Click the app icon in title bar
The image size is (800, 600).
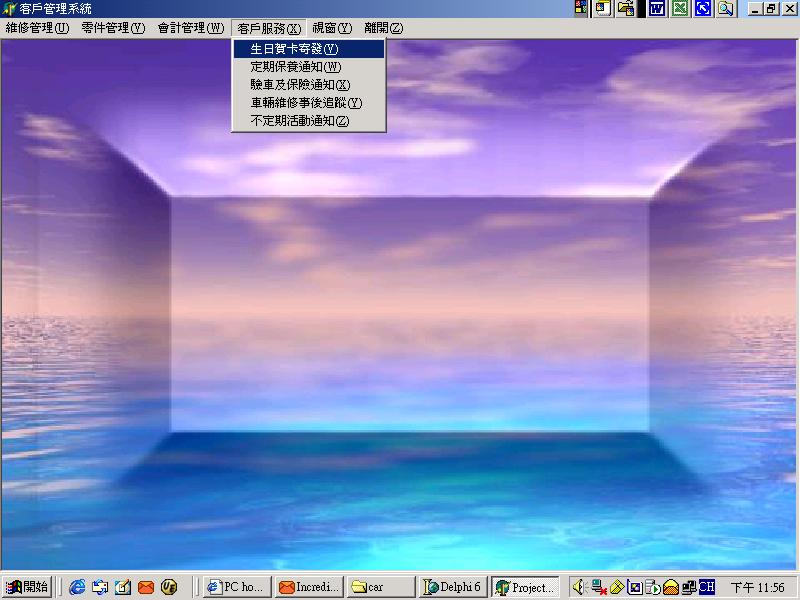[9, 9]
